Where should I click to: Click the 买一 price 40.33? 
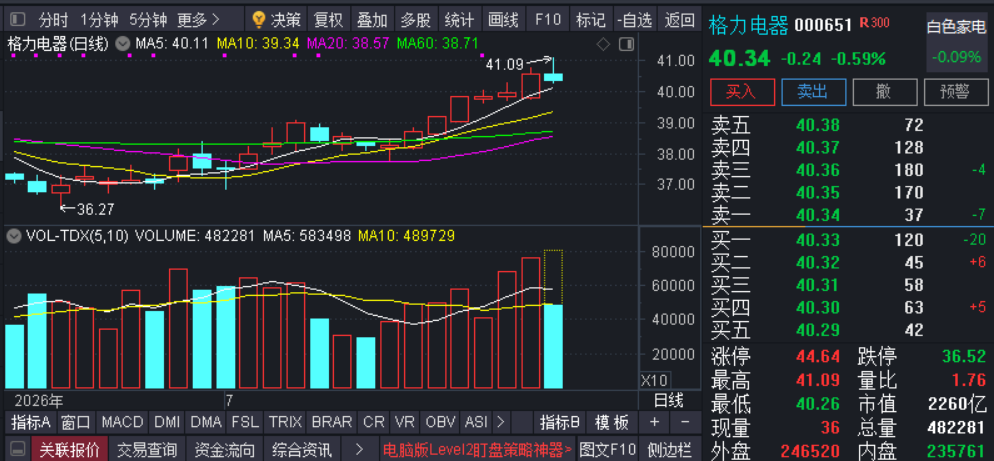818,240
